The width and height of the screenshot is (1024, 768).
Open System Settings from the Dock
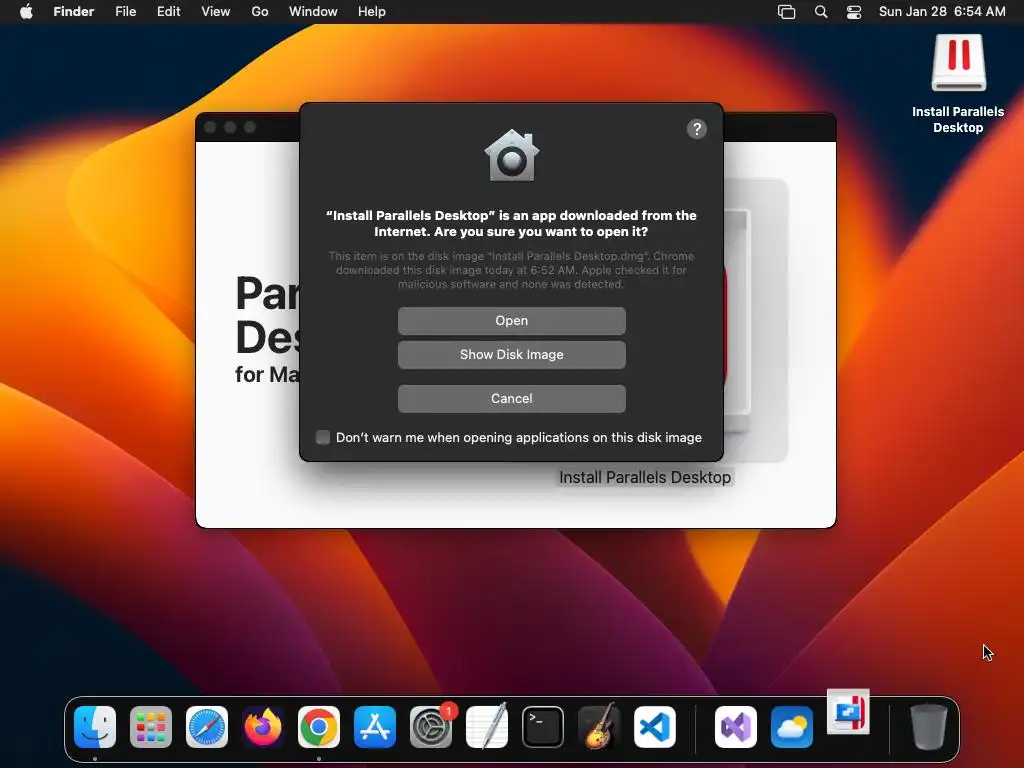(x=431, y=727)
